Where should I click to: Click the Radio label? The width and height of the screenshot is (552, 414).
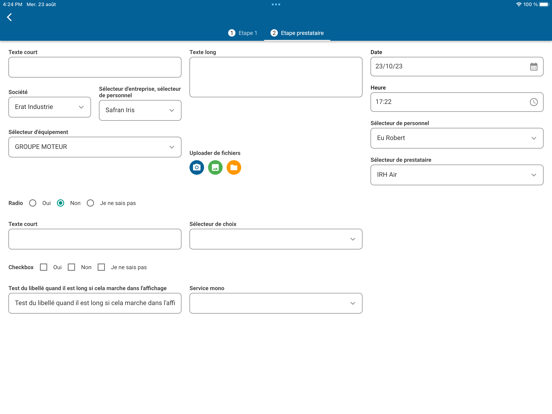[x=15, y=203]
